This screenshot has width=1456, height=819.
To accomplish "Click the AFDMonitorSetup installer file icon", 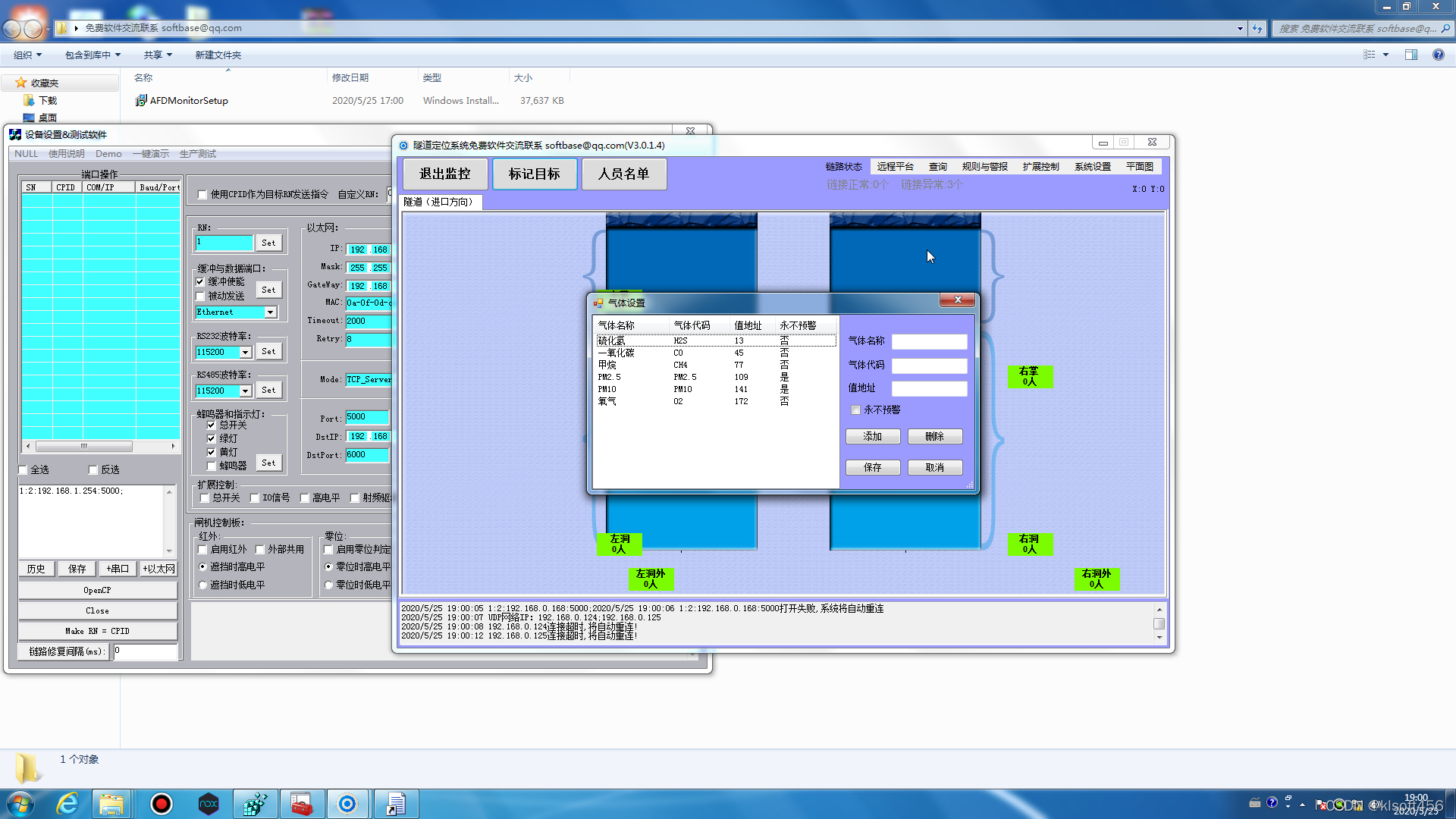I will (x=141, y=100).
